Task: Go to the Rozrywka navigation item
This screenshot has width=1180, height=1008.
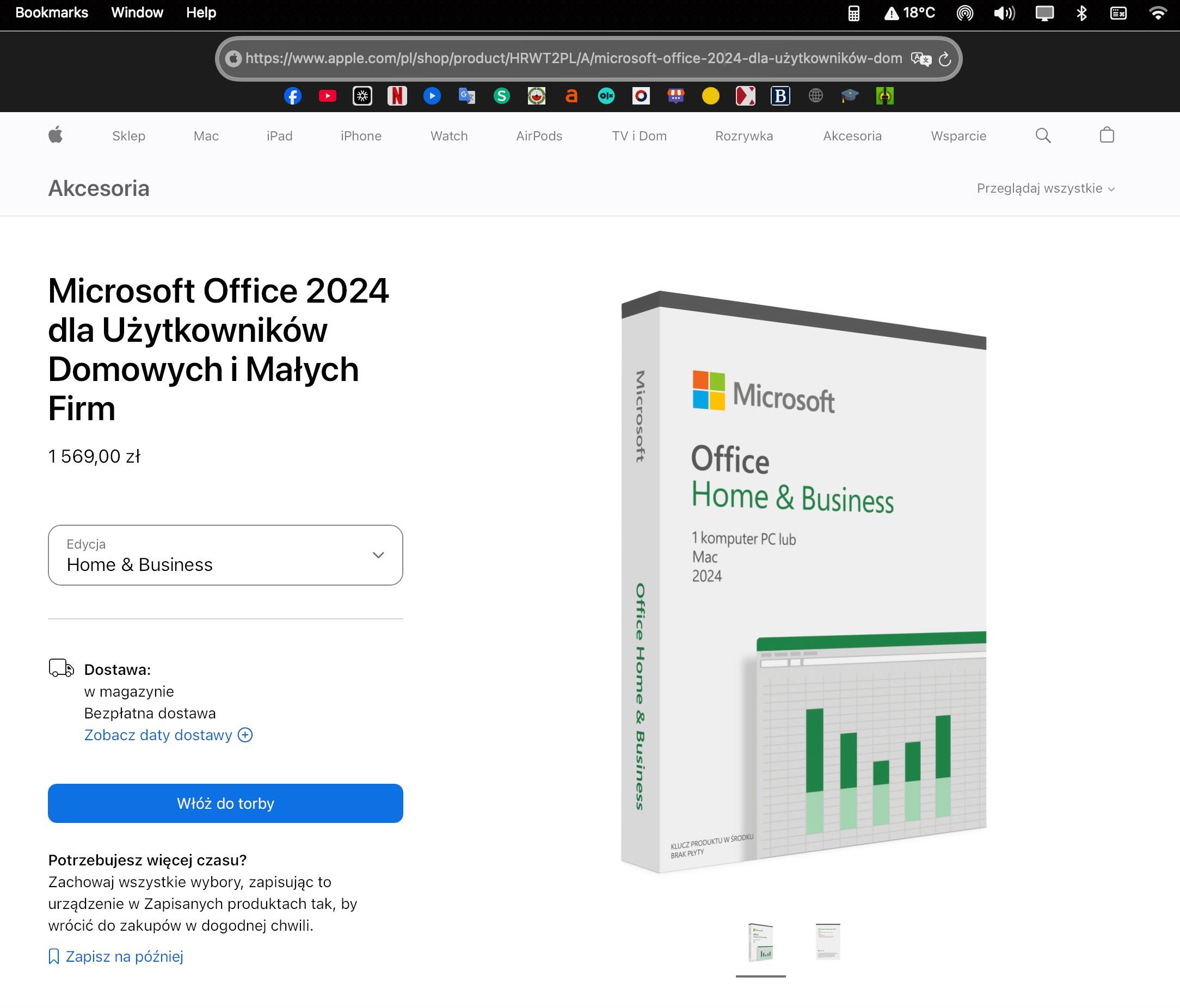Action: pos(745,136)
